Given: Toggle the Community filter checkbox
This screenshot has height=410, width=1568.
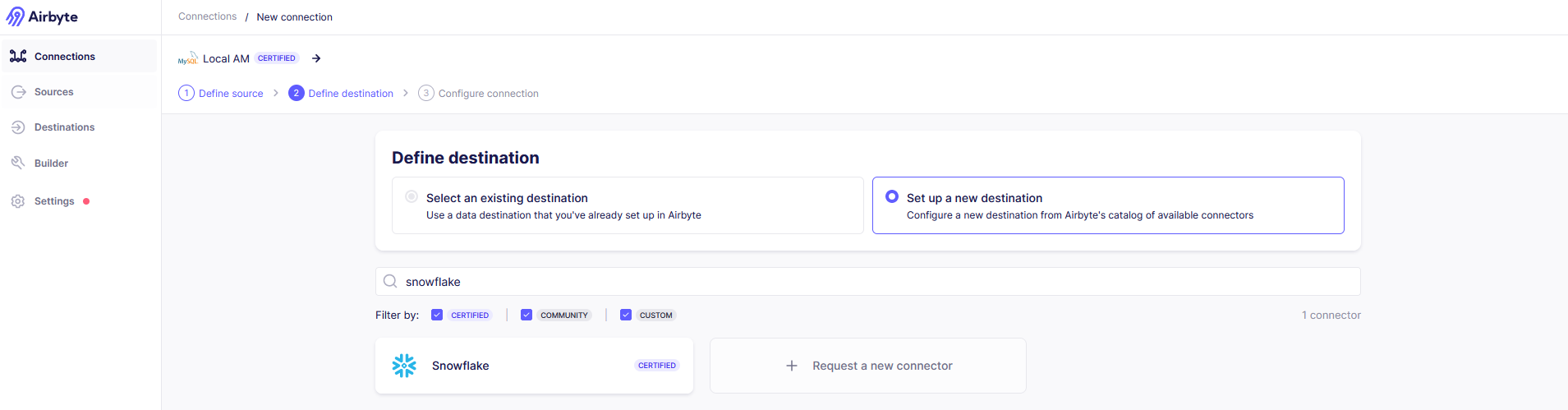Looking at the screenshot, I should [x=526, y=315].
